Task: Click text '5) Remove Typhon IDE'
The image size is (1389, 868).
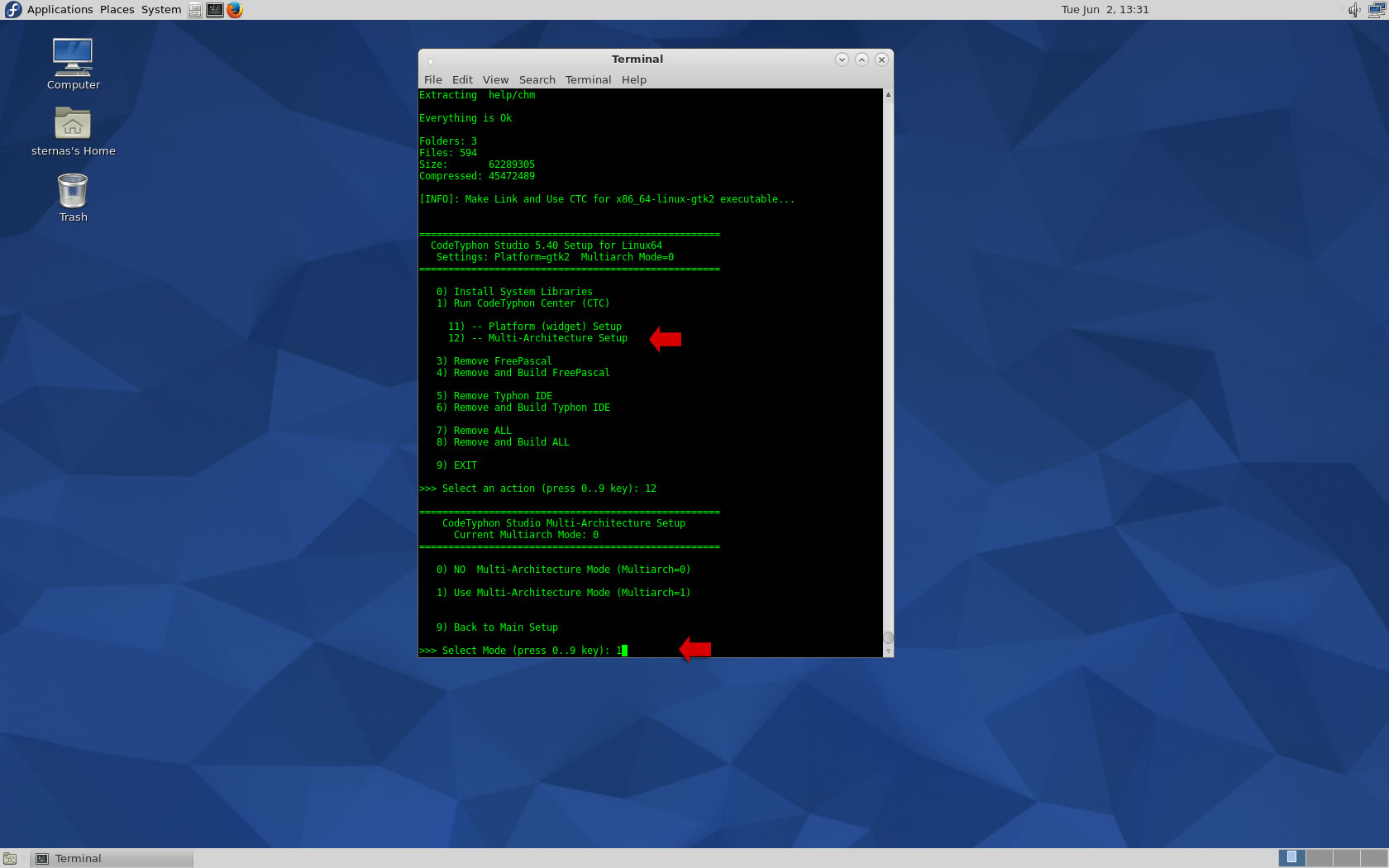Action: pyautogui.click(x=494, y=396)
